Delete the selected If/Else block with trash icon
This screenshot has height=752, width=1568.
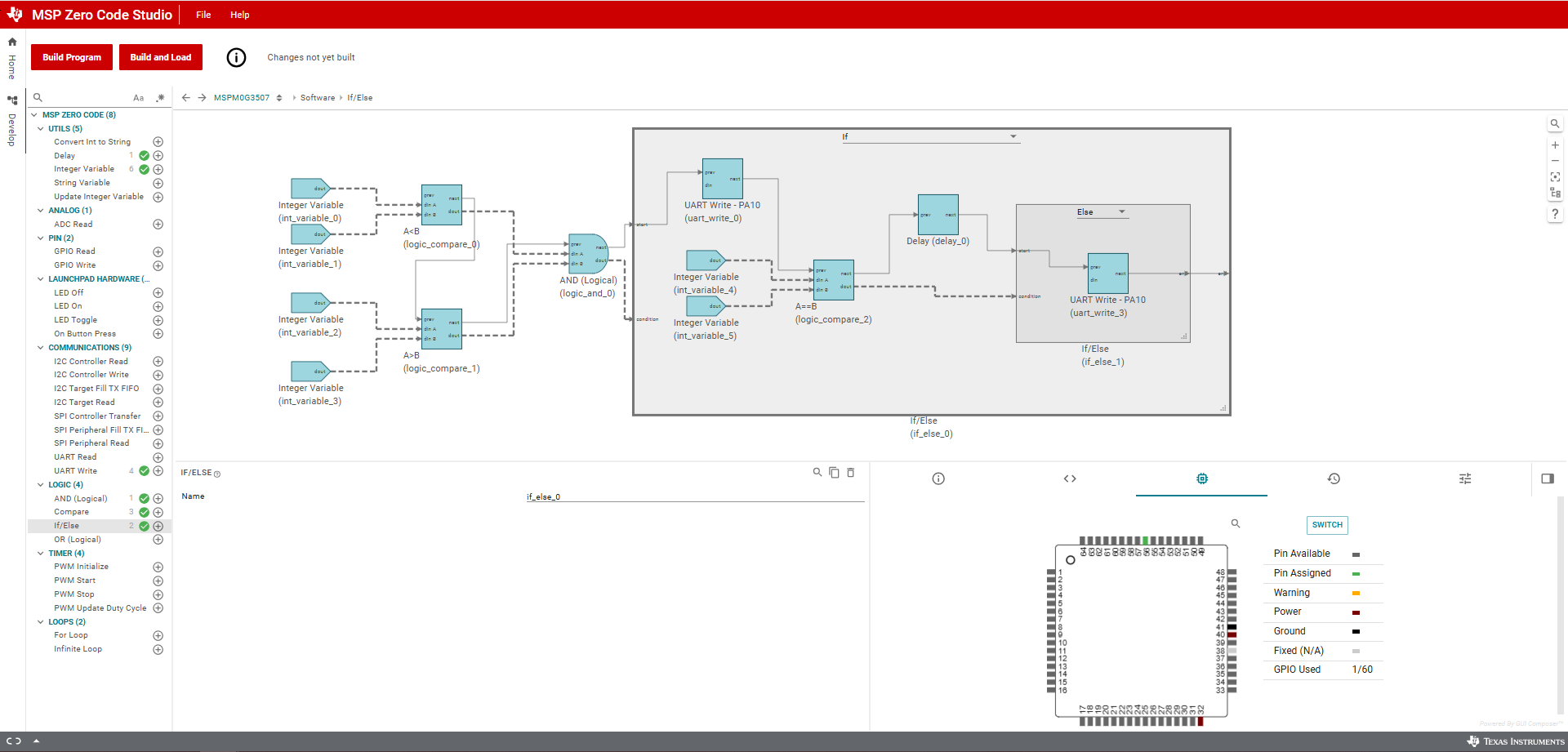850,473
